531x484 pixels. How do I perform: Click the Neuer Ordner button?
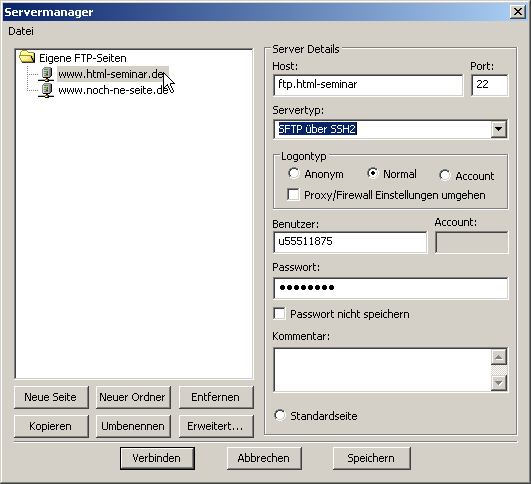(133, 397)
